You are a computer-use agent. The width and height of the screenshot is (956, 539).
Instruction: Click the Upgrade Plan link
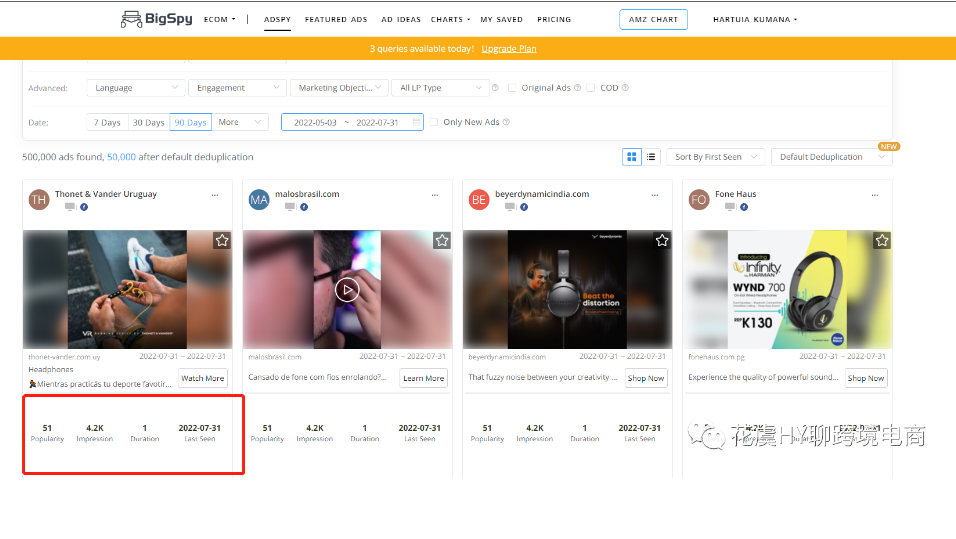click(x=509, y=48)
